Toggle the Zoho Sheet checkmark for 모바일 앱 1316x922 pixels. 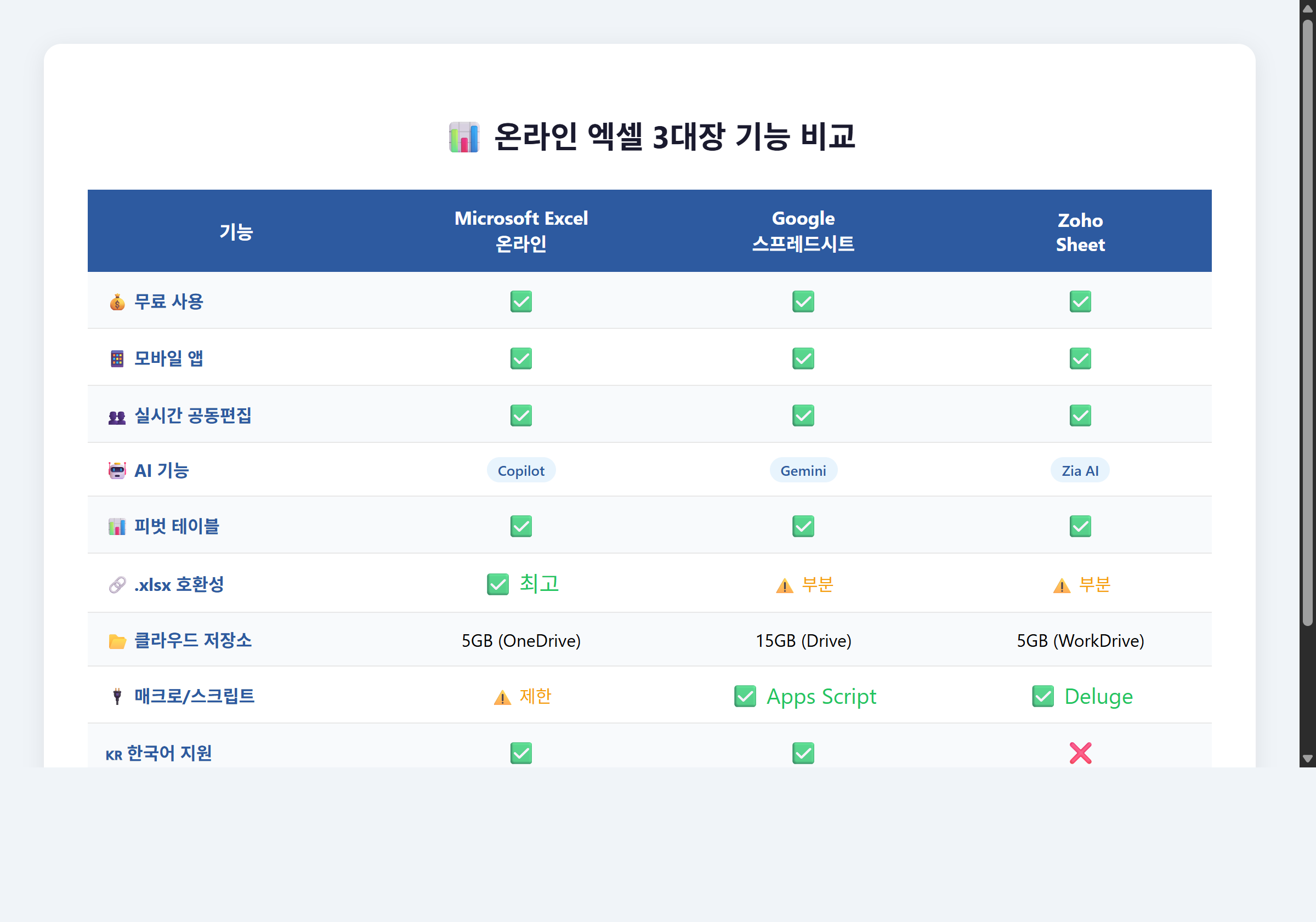click(x=1080, y=358)
